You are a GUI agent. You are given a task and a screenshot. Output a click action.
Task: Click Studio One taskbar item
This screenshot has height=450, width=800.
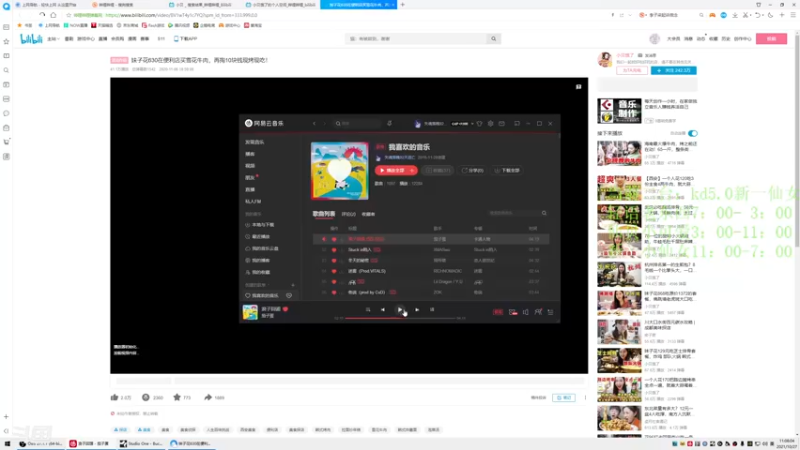click(x=141, y=443)
